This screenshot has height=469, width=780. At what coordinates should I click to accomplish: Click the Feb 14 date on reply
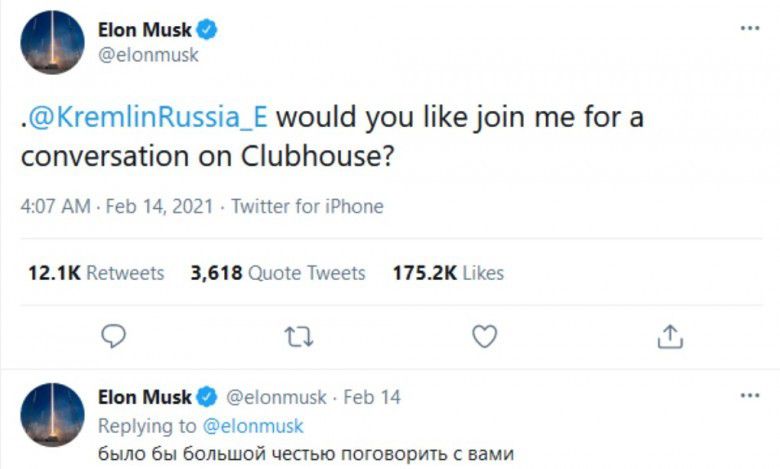pyautogui.click(x=372, y=397)
